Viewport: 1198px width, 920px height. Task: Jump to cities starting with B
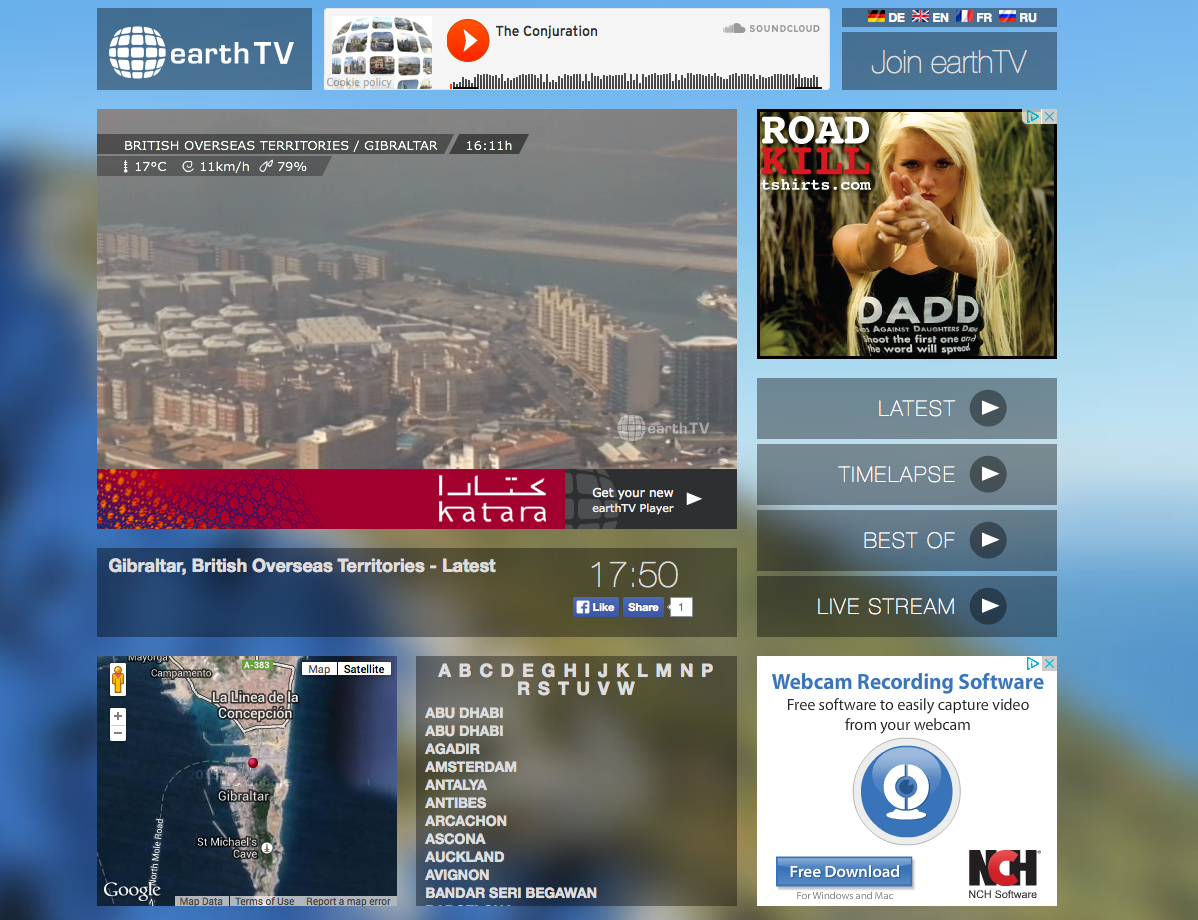pyautogui.click(x=465, y=670)
